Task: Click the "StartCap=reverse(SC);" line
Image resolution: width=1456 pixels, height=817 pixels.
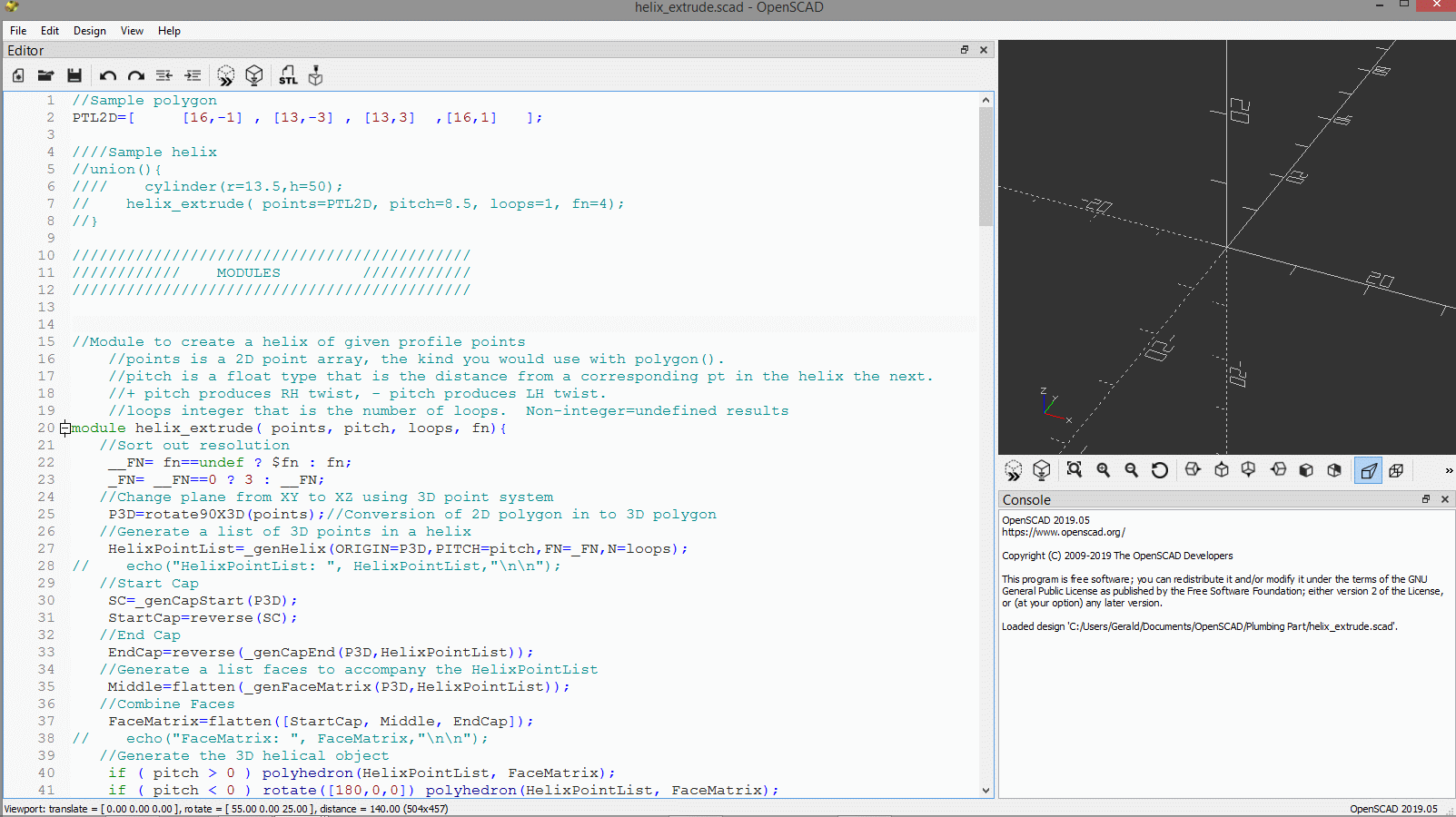Action: [203, 618]
